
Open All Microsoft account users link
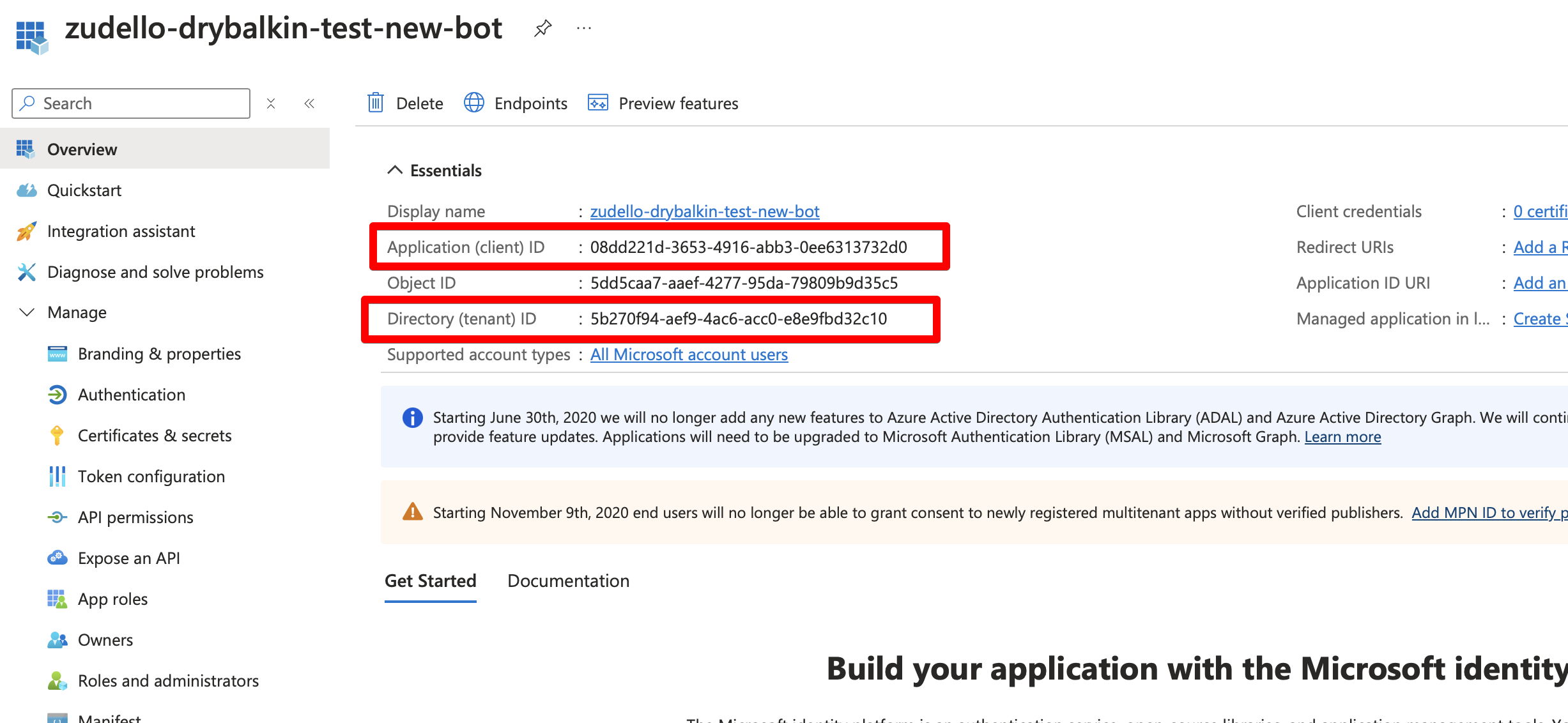point(689,354)
